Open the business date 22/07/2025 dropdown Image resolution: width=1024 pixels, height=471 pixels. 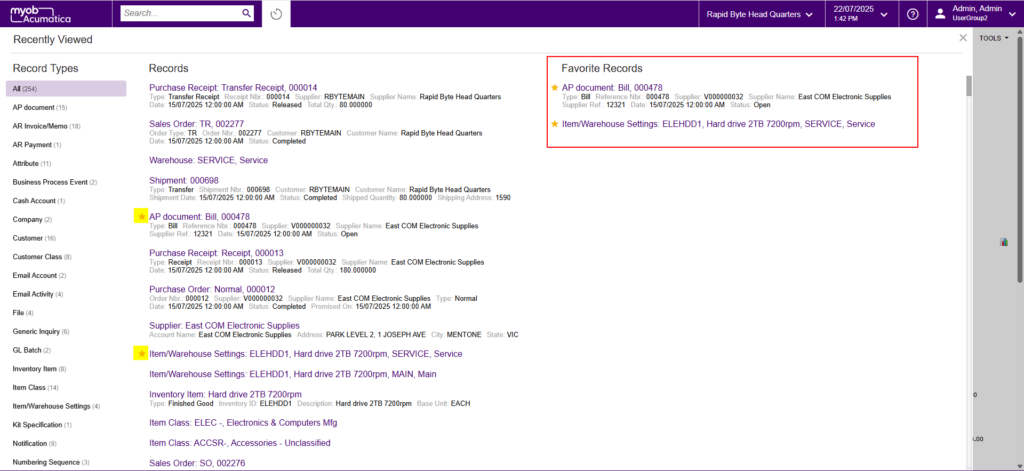click(861, 14)
